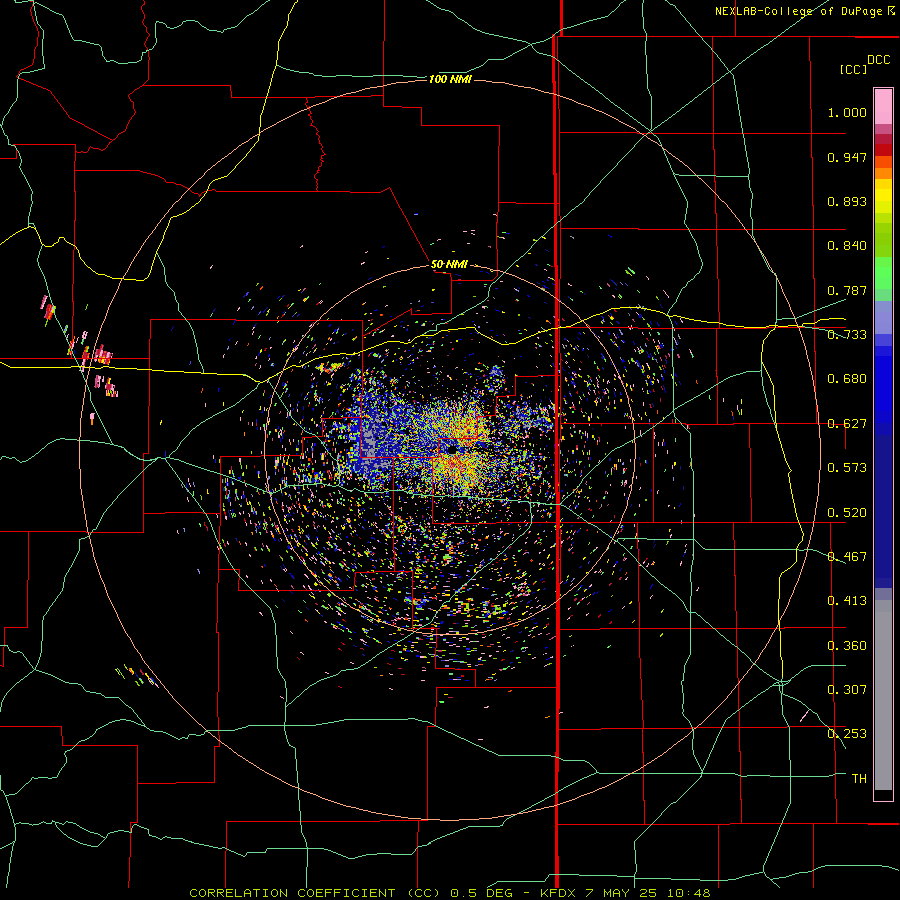
Task: Pick the bright green segment of the color bar
Action: [x=883, y=273]
